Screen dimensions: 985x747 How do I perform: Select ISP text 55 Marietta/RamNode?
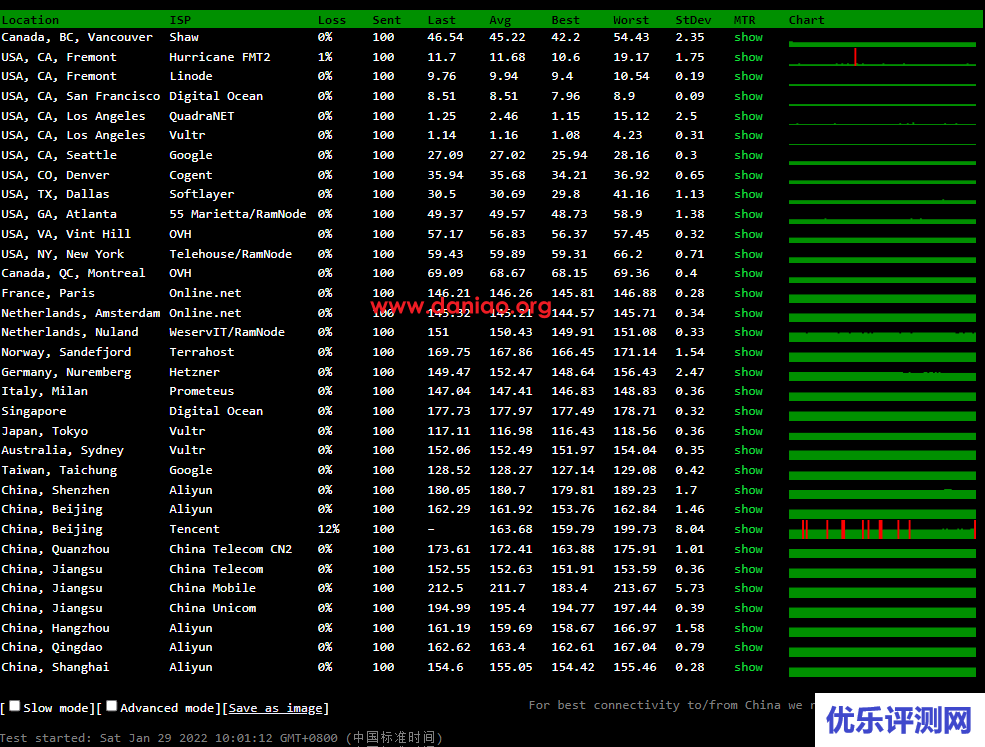tap(237, 214)
